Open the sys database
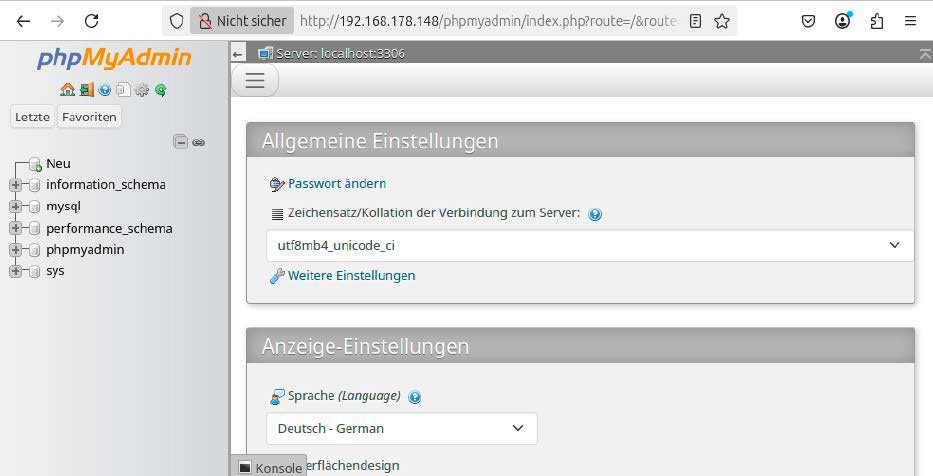Image resolution: width=933 pixels, height=476 pixels. click(55, 271)
